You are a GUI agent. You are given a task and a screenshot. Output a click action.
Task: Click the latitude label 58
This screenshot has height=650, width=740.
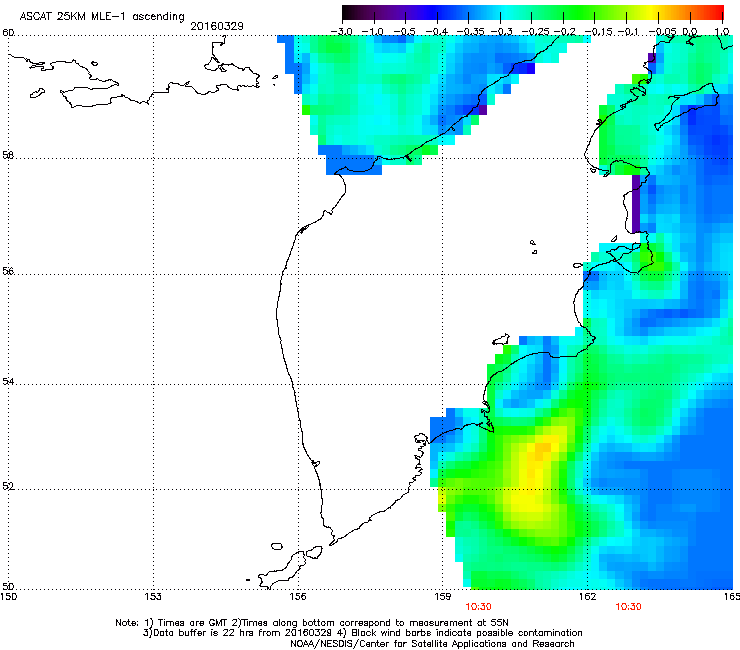pos(8,155)
